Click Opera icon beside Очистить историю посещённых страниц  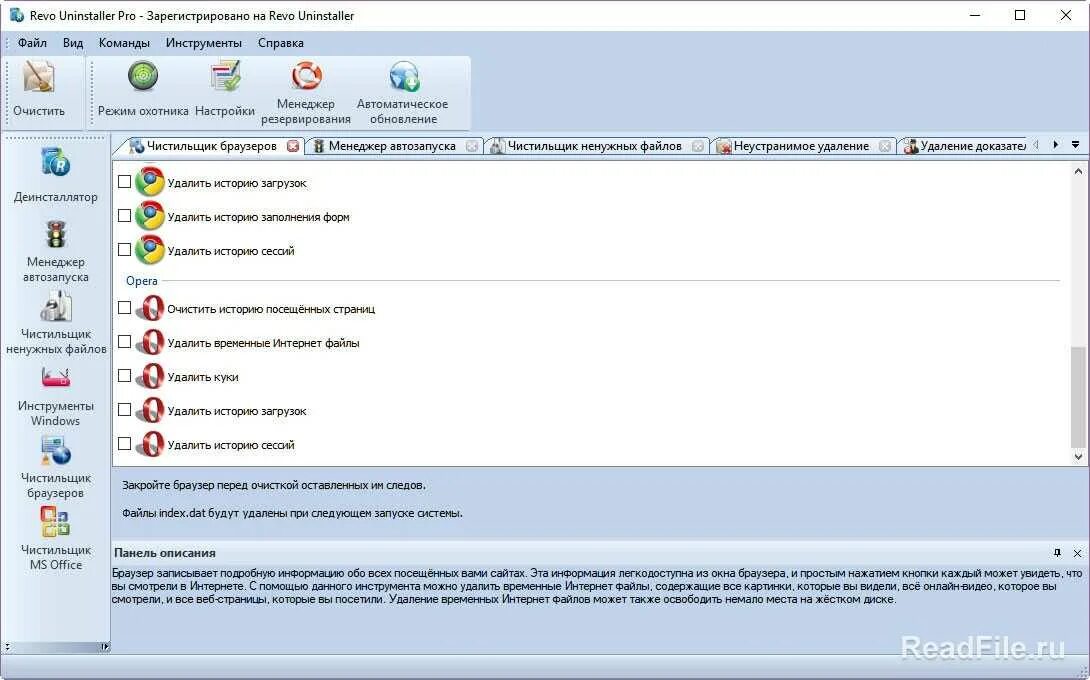(x=149, y=308)
